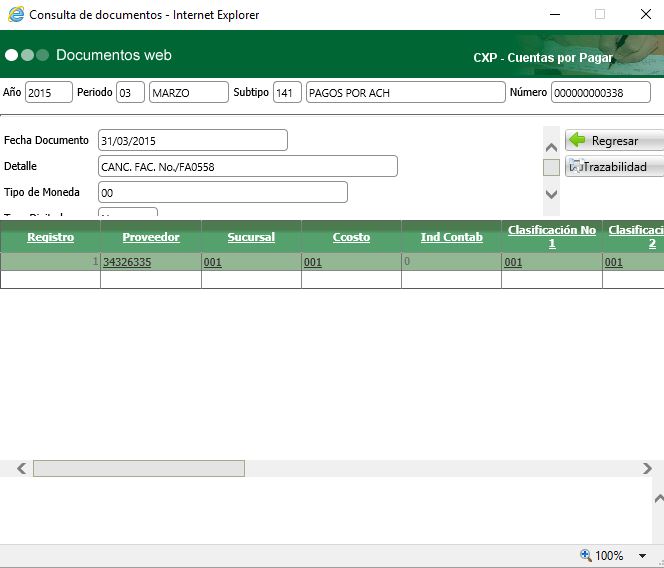Click the Número field 00000000338
The width and height of the screenshot is (664, 568).
click(x=600, y=92)
